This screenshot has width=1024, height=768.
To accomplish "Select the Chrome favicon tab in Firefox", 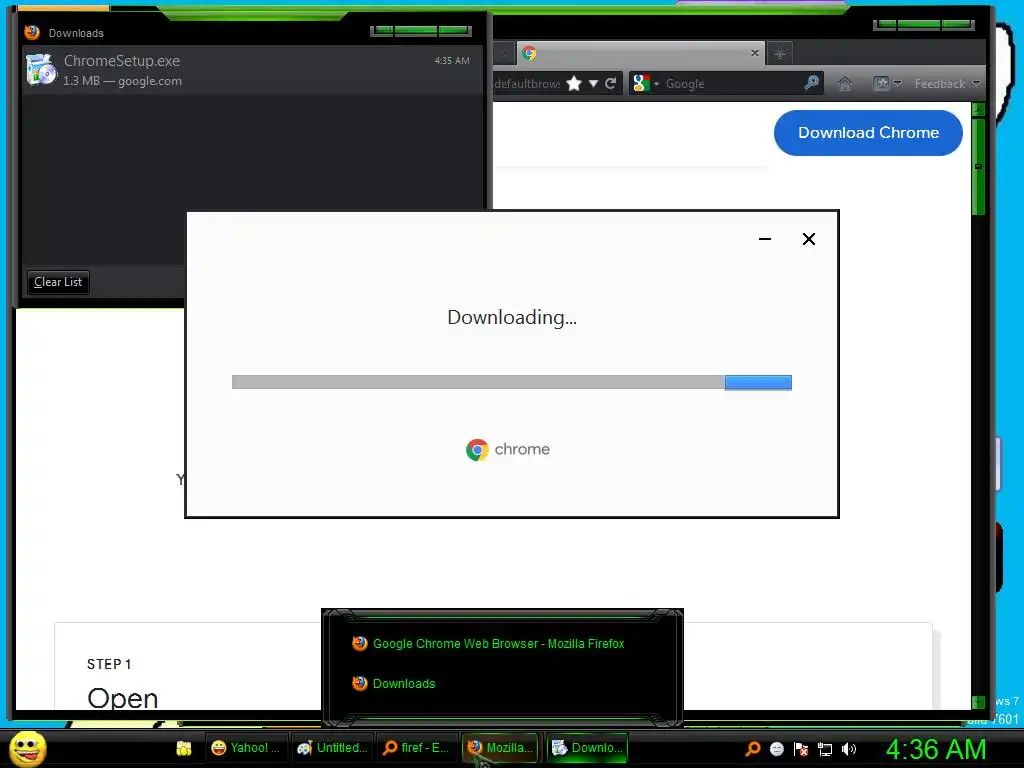I will pyautogui.click(x=529, y=54).
